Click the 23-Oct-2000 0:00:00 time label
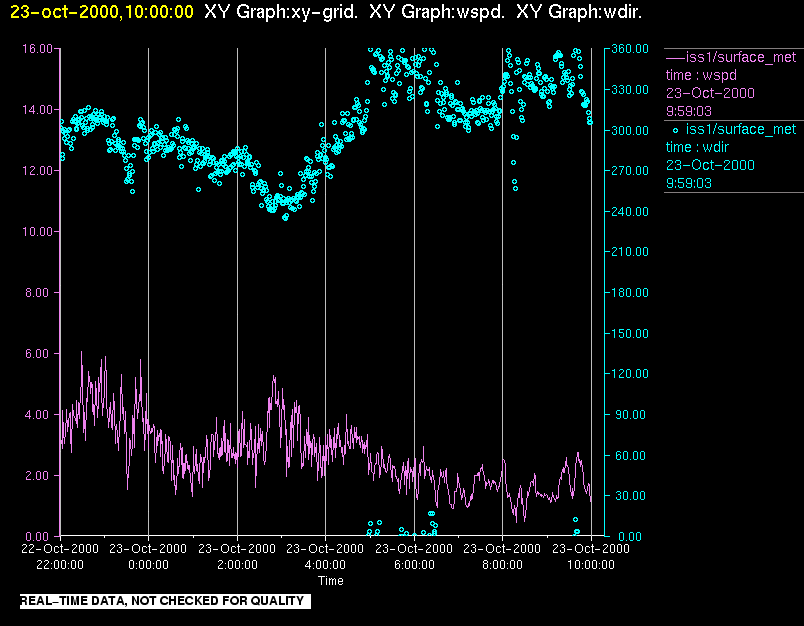 [x=148, y=557]
